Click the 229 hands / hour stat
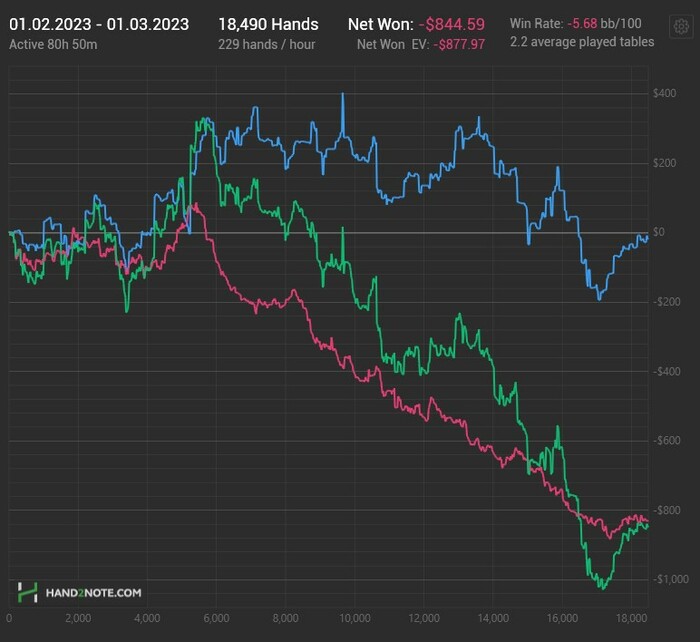 [265, 43]
